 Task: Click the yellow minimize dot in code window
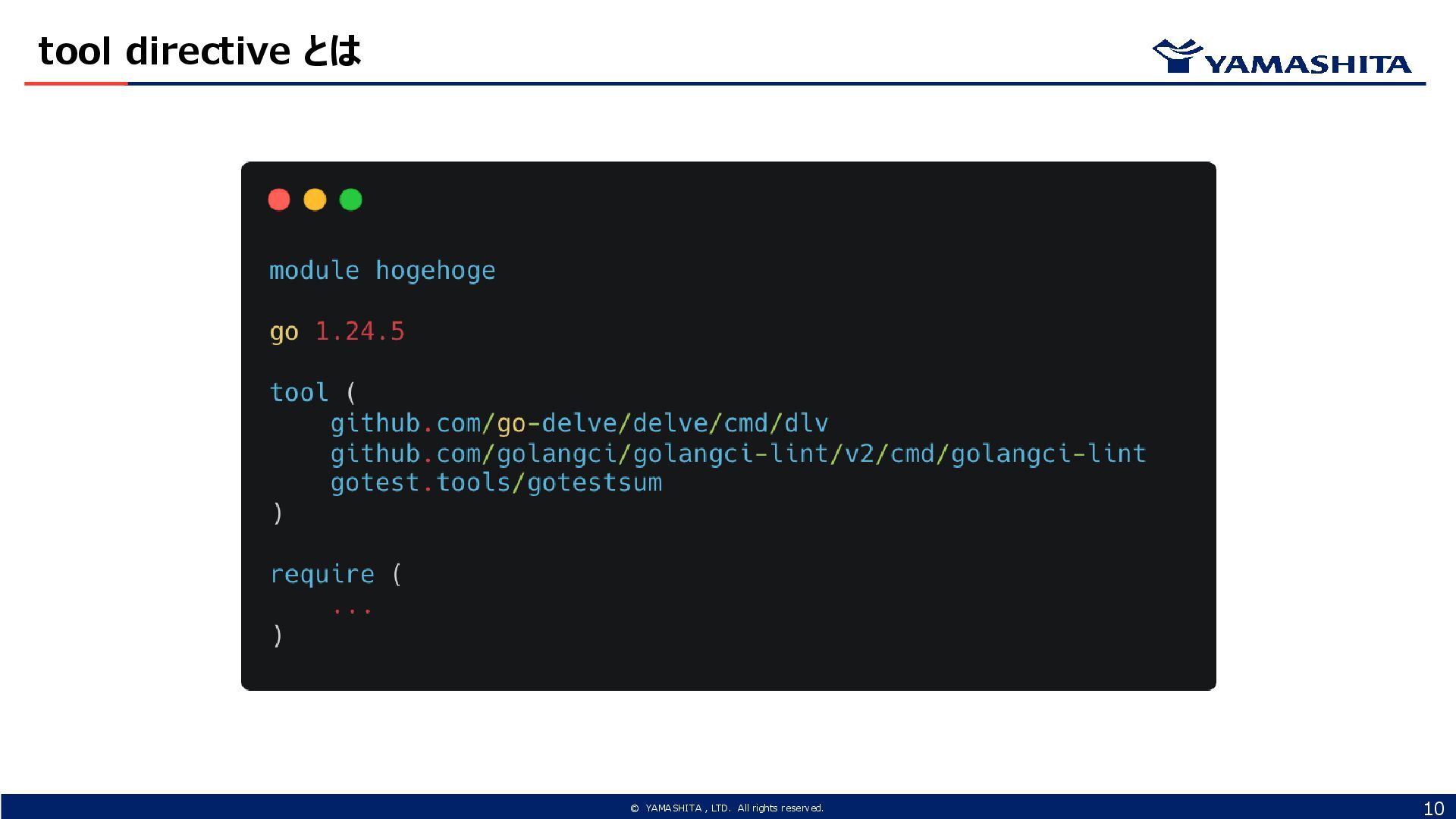(x=315, y=199)
